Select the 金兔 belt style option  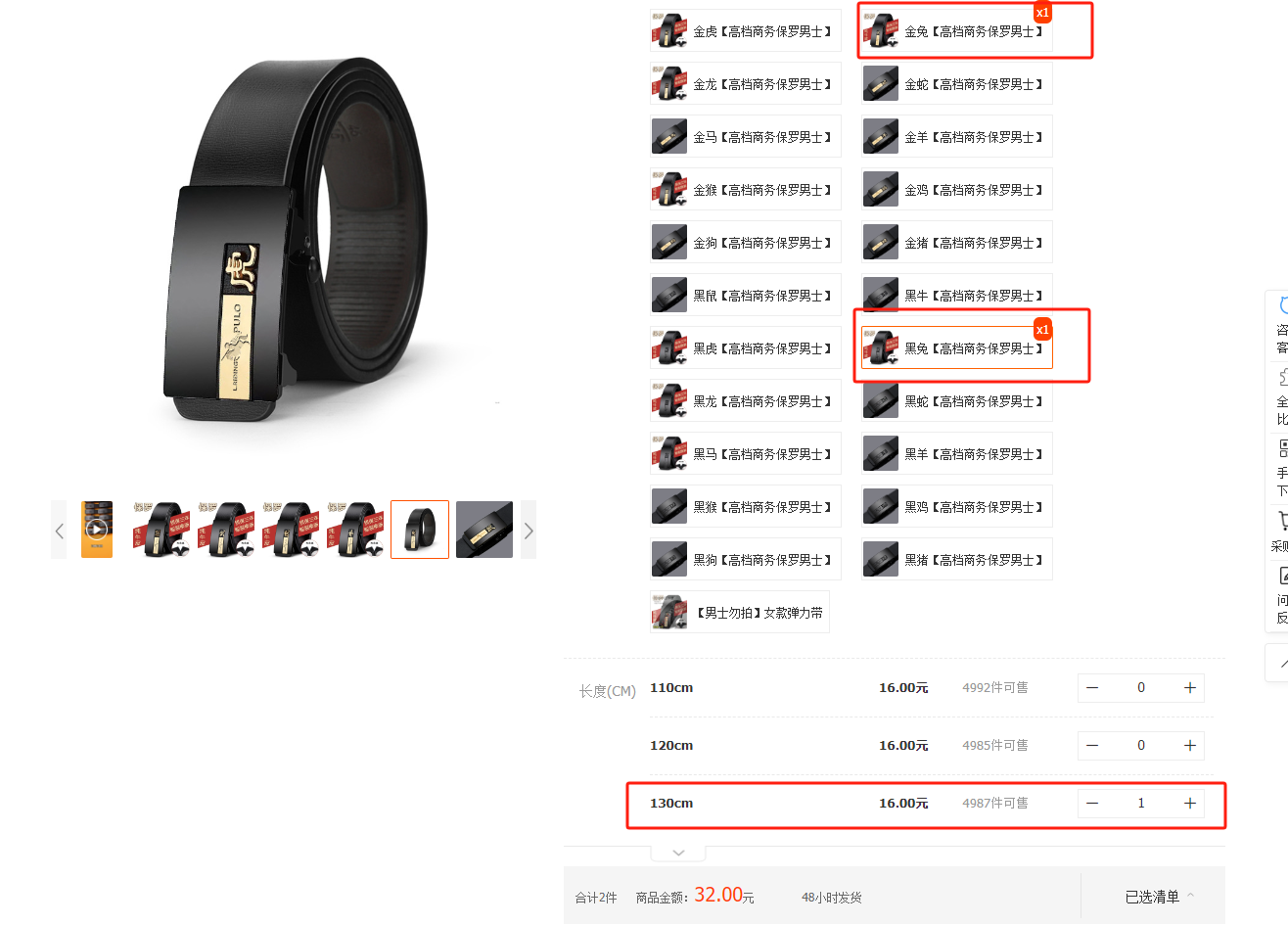point(957,30)
